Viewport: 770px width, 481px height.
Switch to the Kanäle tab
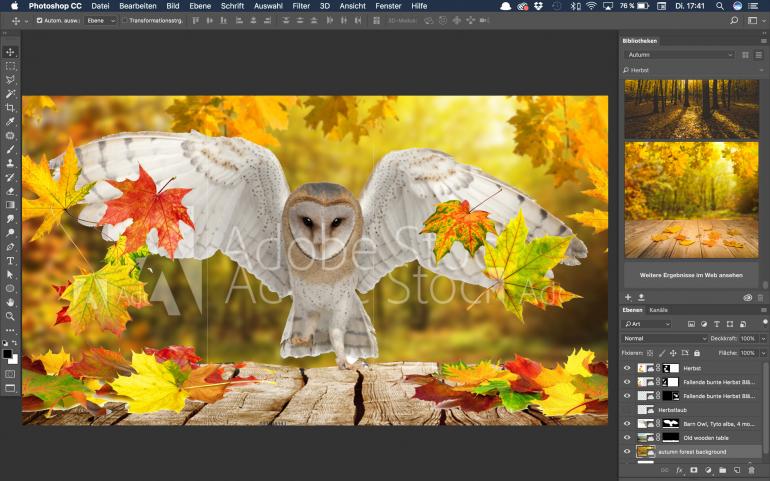tap(659, 310)
